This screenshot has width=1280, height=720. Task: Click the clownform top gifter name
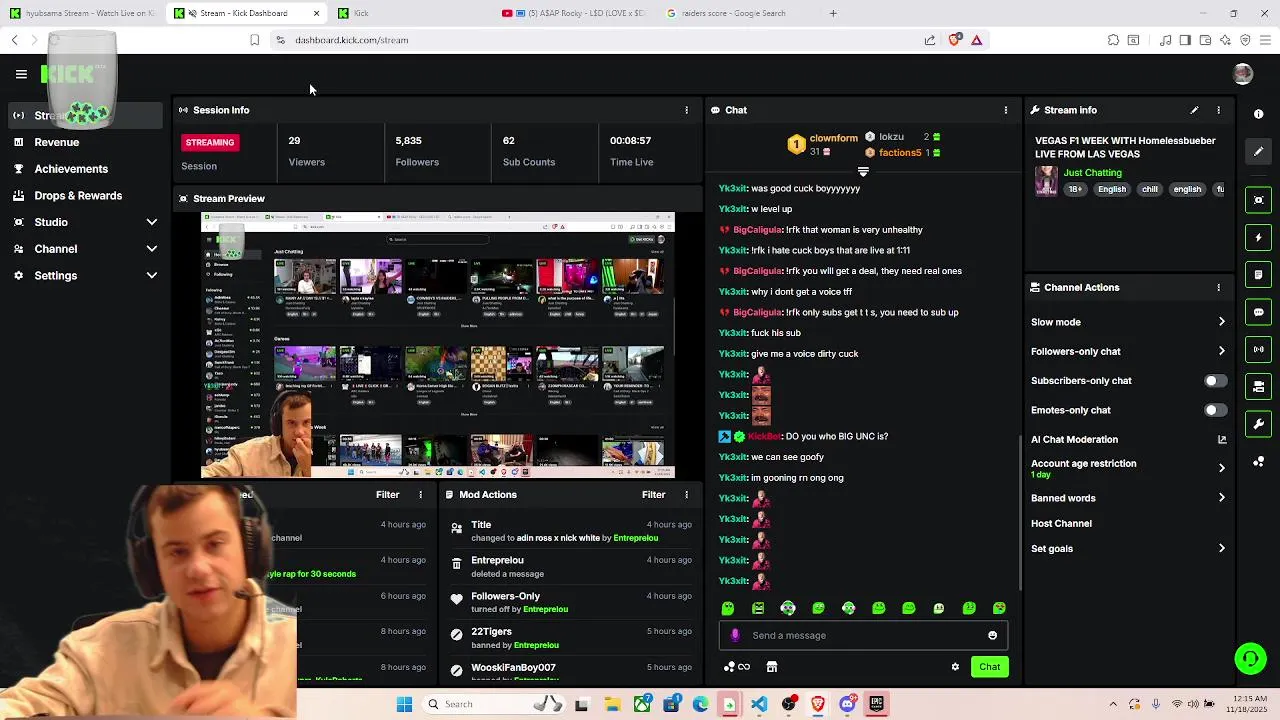point(833,138)
